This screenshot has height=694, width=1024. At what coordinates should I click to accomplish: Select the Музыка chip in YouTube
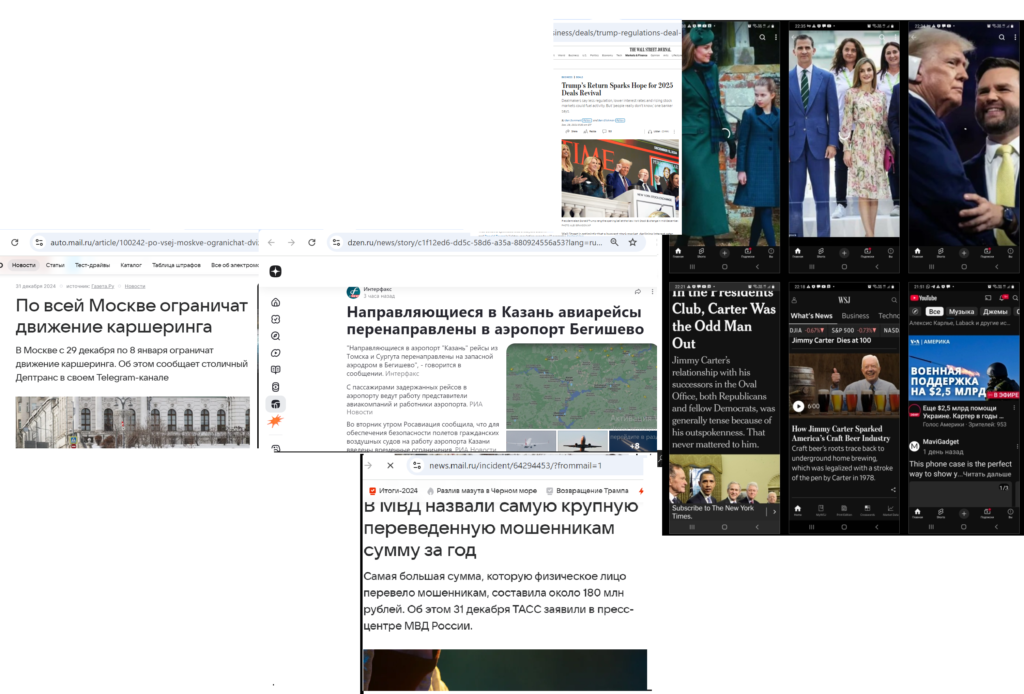(961, 311)
